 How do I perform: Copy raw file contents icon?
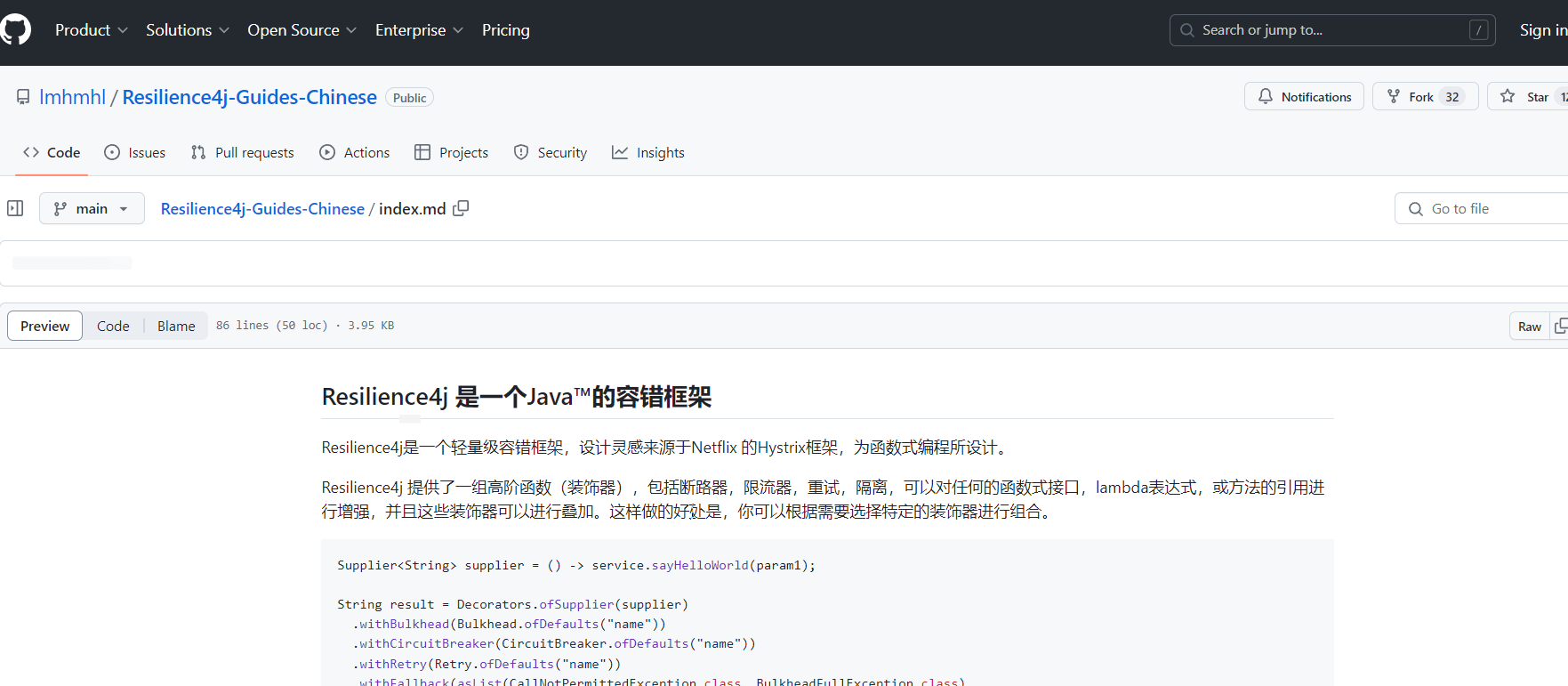pyautogui.click(x=1560, y=327)
